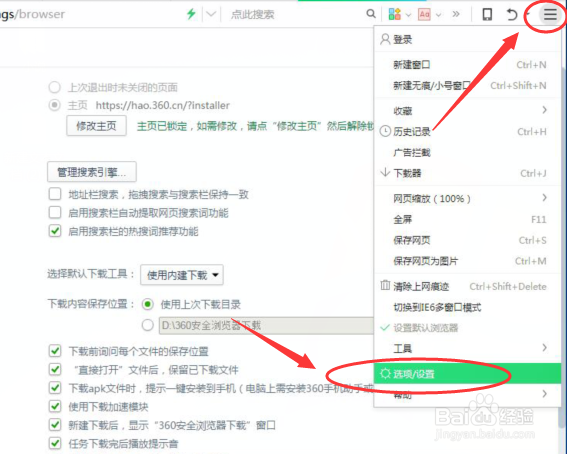Click 设置默认浏览器 menu item
This screenshot has height=454, width=567.
(468, 328)
